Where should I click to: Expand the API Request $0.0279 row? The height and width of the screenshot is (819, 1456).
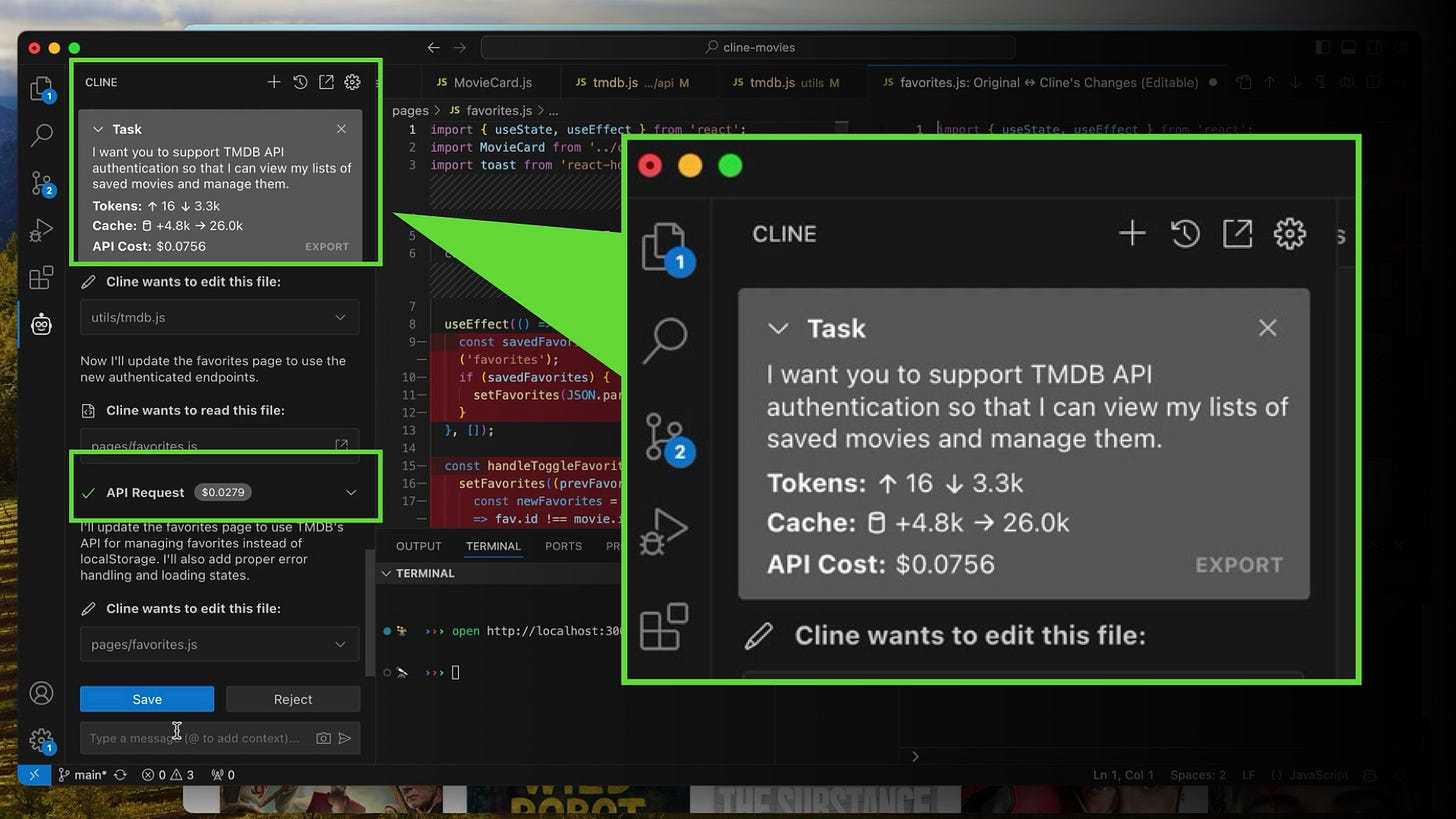coord(351,492)
